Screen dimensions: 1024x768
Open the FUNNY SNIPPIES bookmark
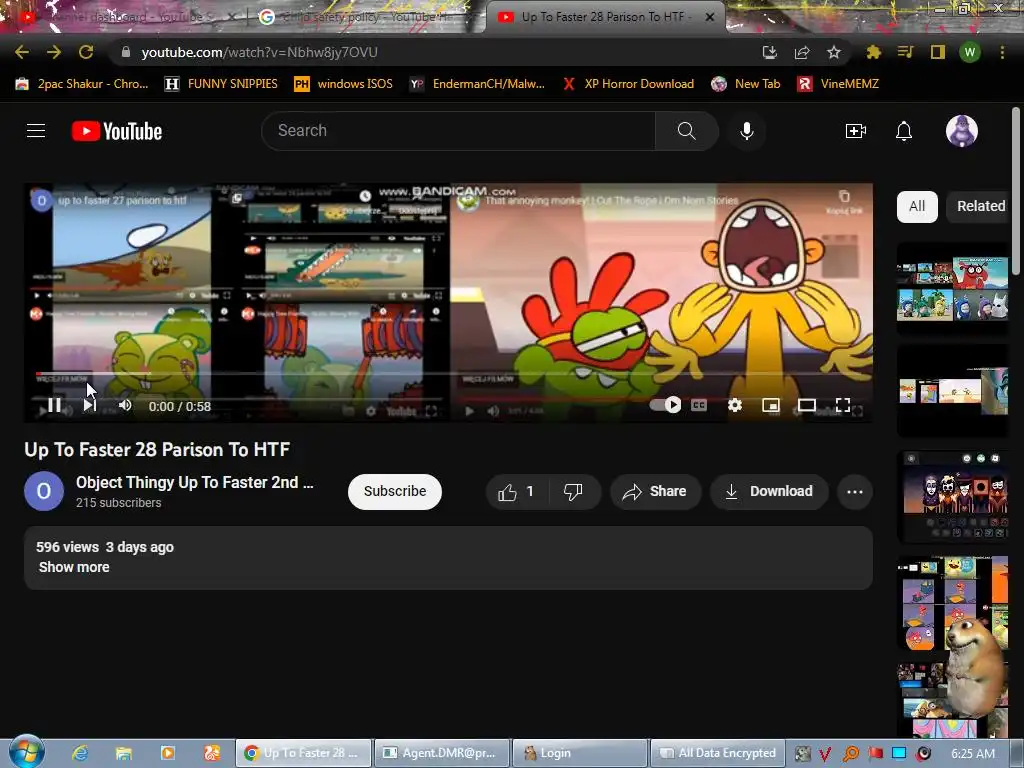click(x=221, y=84)
